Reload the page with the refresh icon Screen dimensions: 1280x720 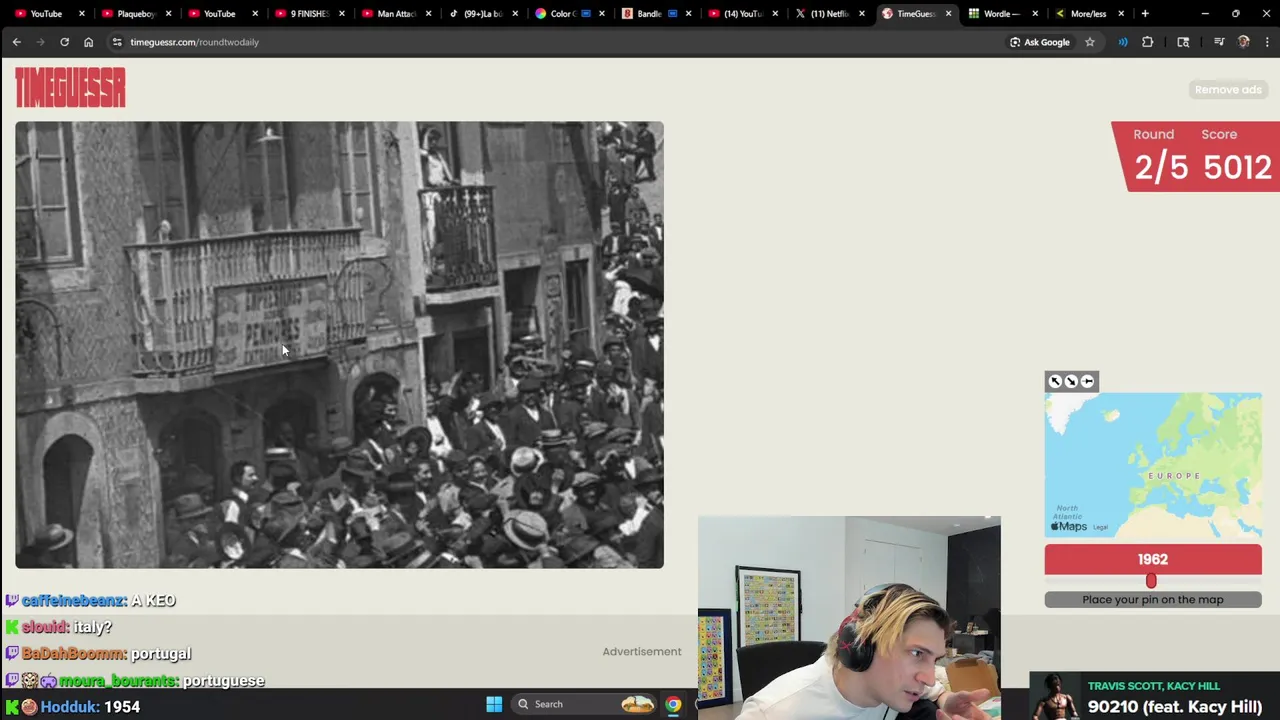(64, 42)
